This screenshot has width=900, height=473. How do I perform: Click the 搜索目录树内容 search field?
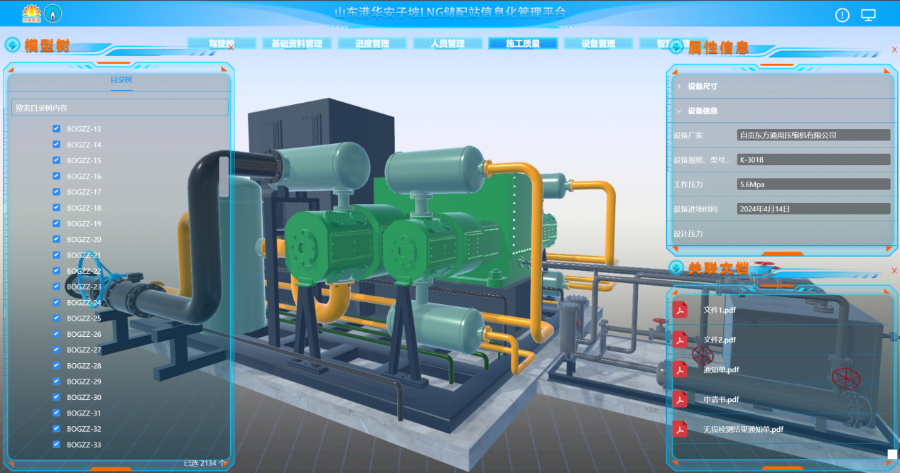pyautogui.click(x=119, y=107)
